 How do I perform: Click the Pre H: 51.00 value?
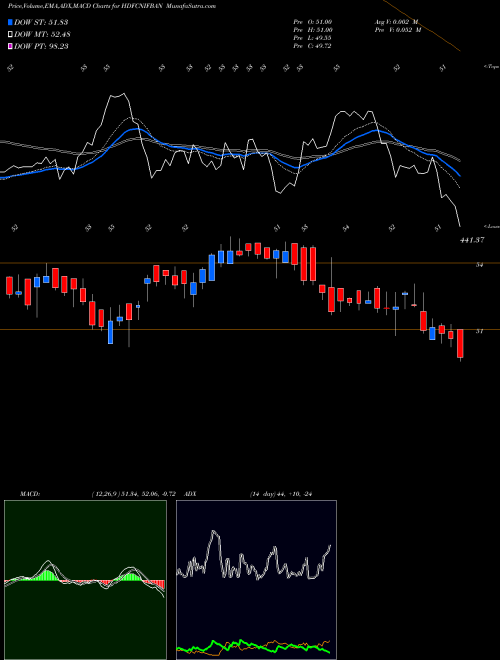coord(314,30)
